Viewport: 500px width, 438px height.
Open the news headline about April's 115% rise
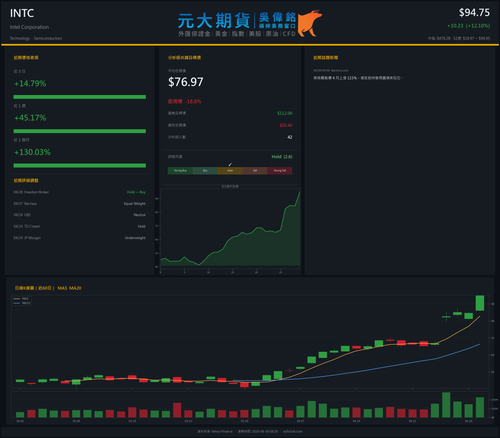pos(358,78)
